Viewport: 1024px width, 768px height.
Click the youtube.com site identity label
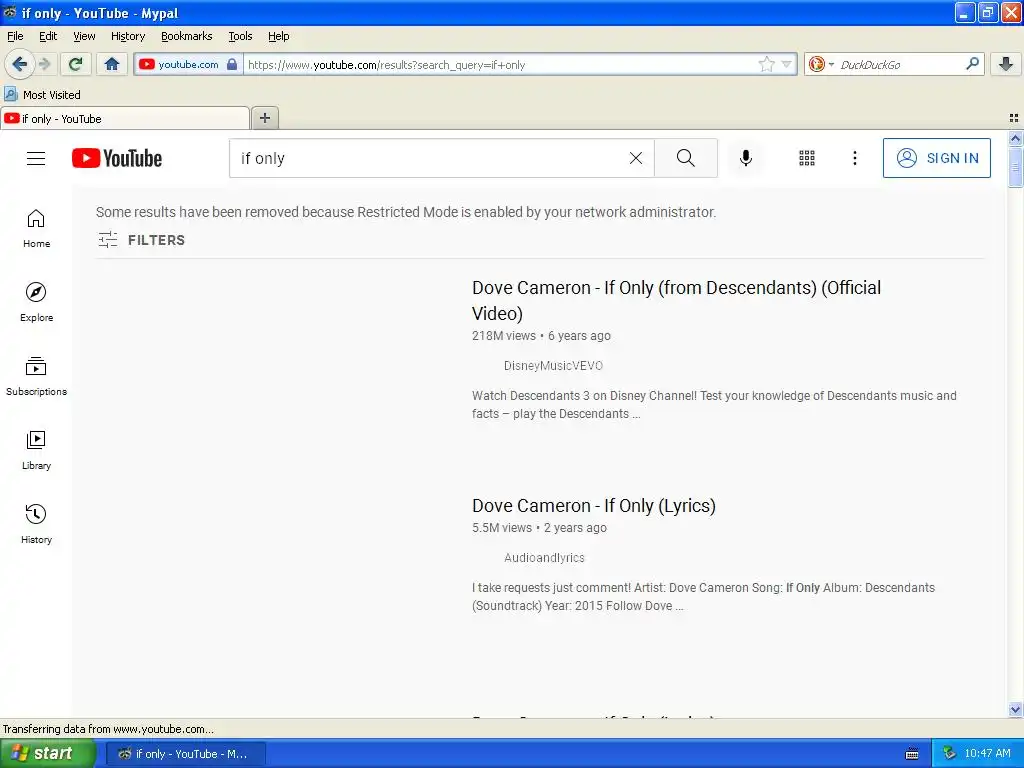(188, 65)
